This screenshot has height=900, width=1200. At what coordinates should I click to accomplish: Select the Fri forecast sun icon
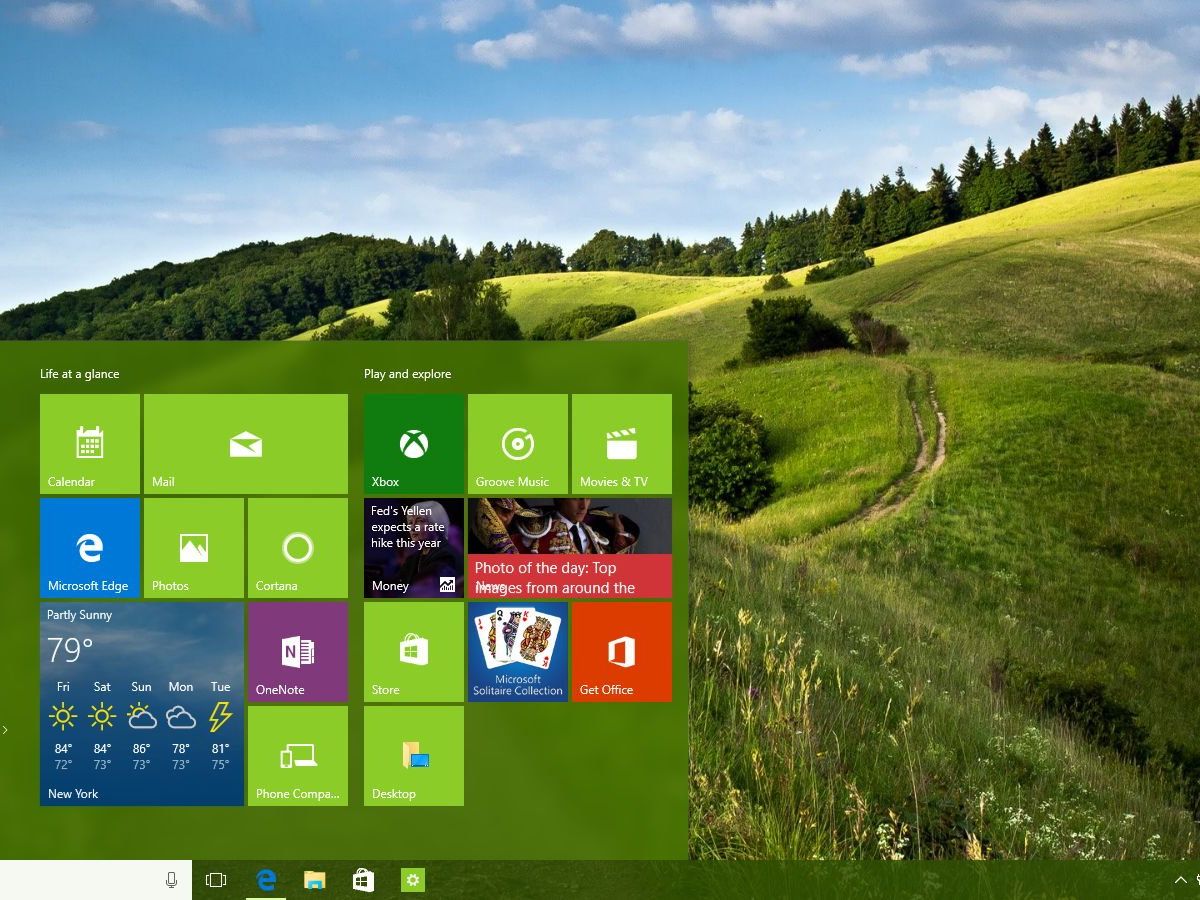pos(63,716)
